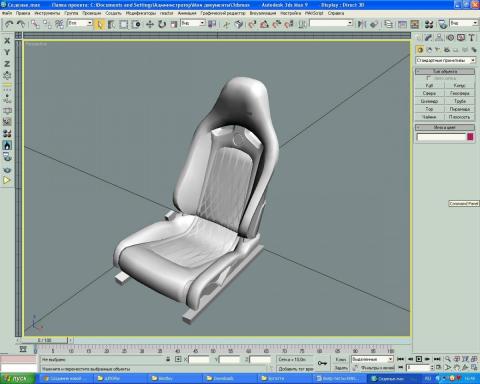480x384 pixels.
Task: Click the Тор primitive button
Action: tap(429, 109)
